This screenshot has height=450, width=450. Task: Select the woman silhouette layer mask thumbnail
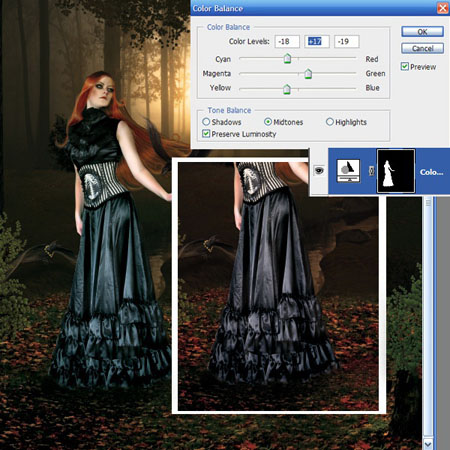point(396,171)
